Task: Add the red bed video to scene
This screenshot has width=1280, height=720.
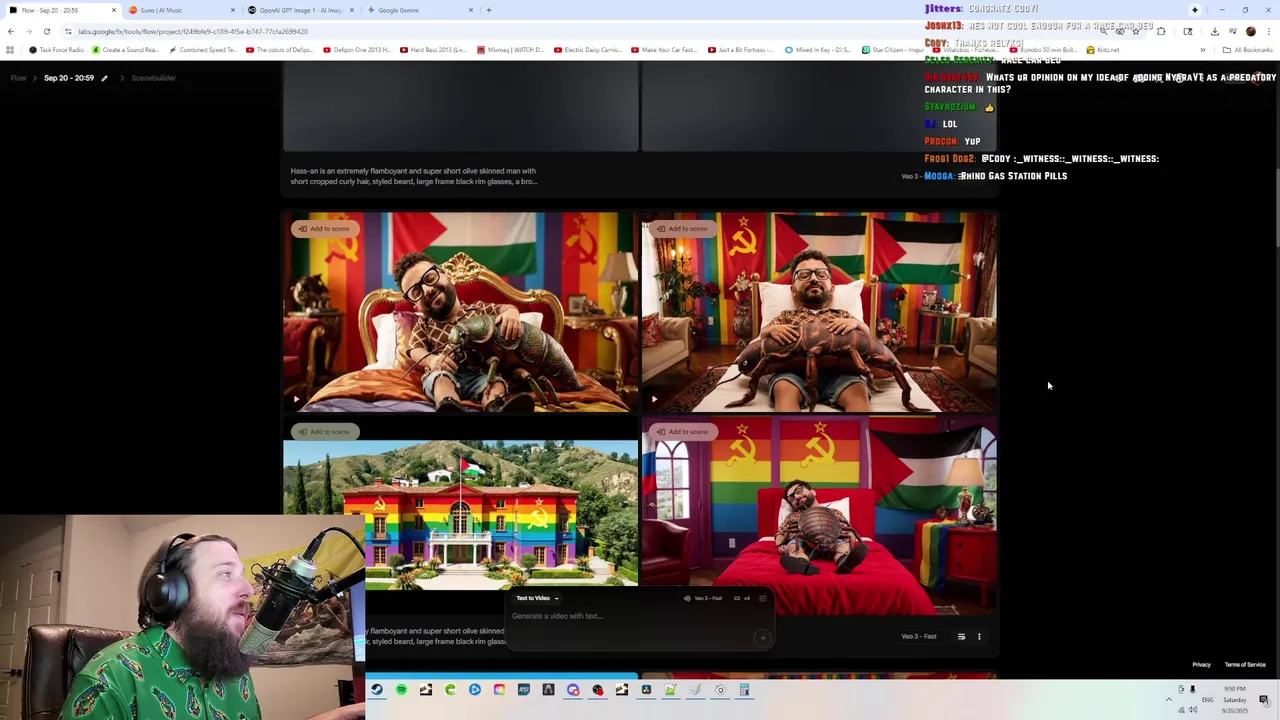Action: pyautogui.click(x=681, y=432)
